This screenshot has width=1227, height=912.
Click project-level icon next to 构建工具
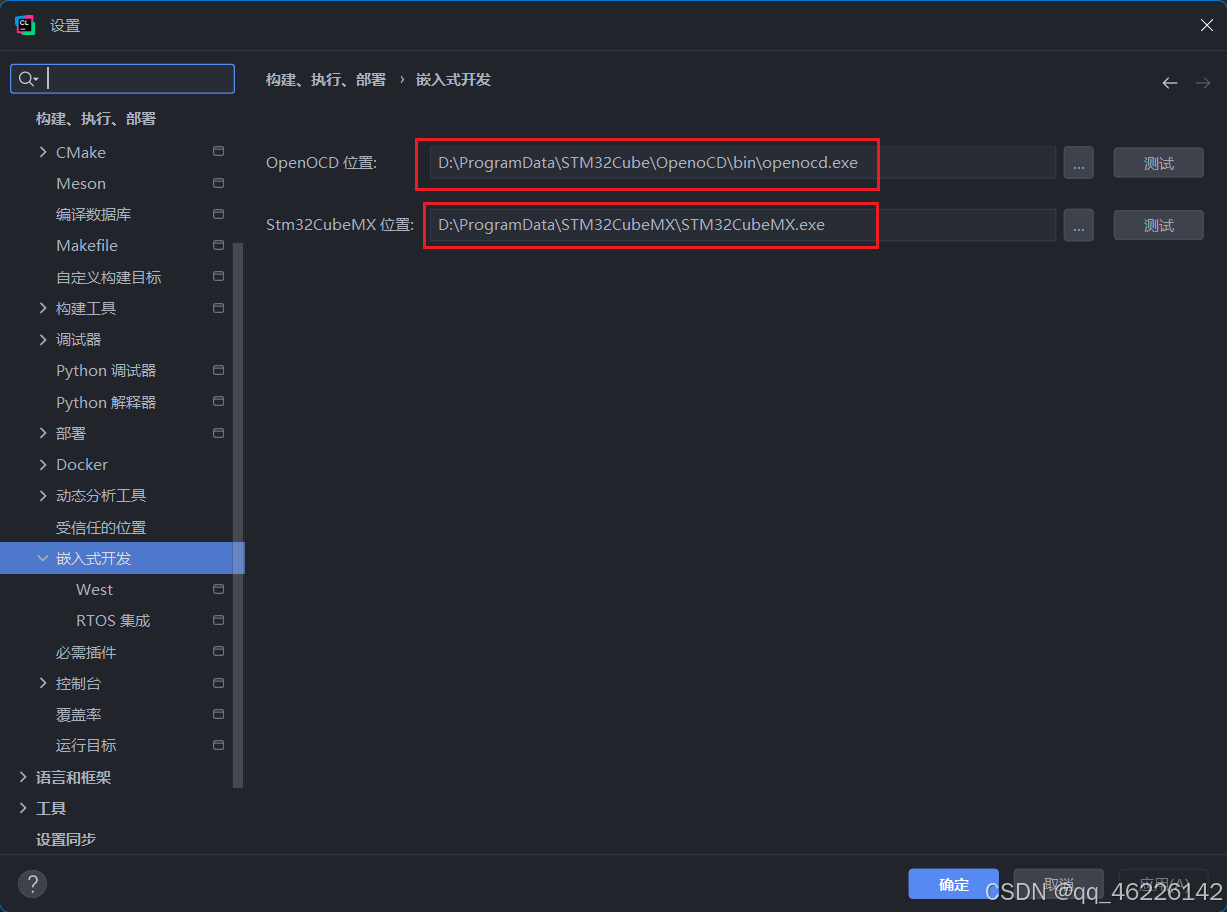click(218, 308)
